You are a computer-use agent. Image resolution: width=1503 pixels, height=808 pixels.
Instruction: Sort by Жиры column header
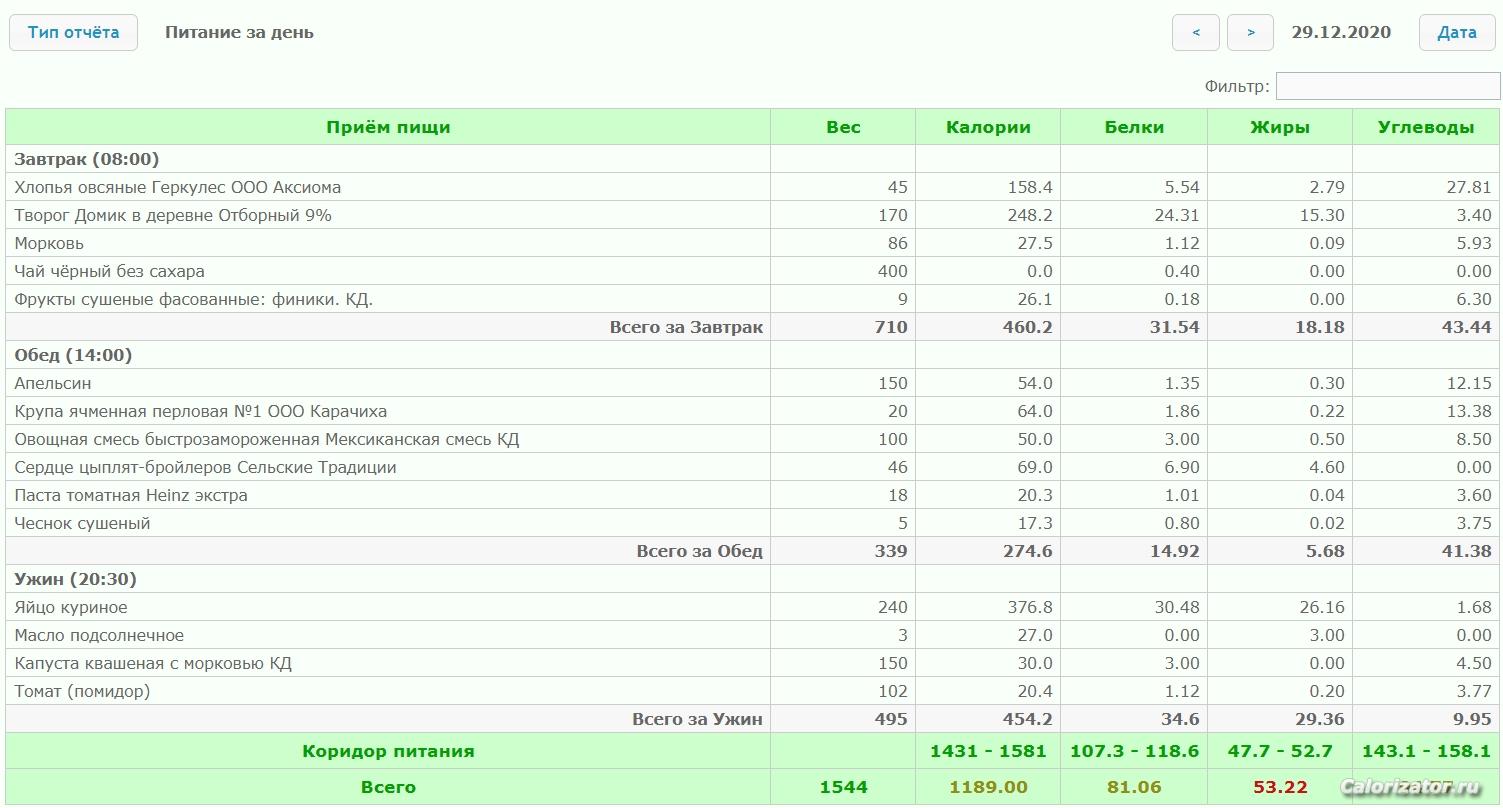pos(1280,127)
